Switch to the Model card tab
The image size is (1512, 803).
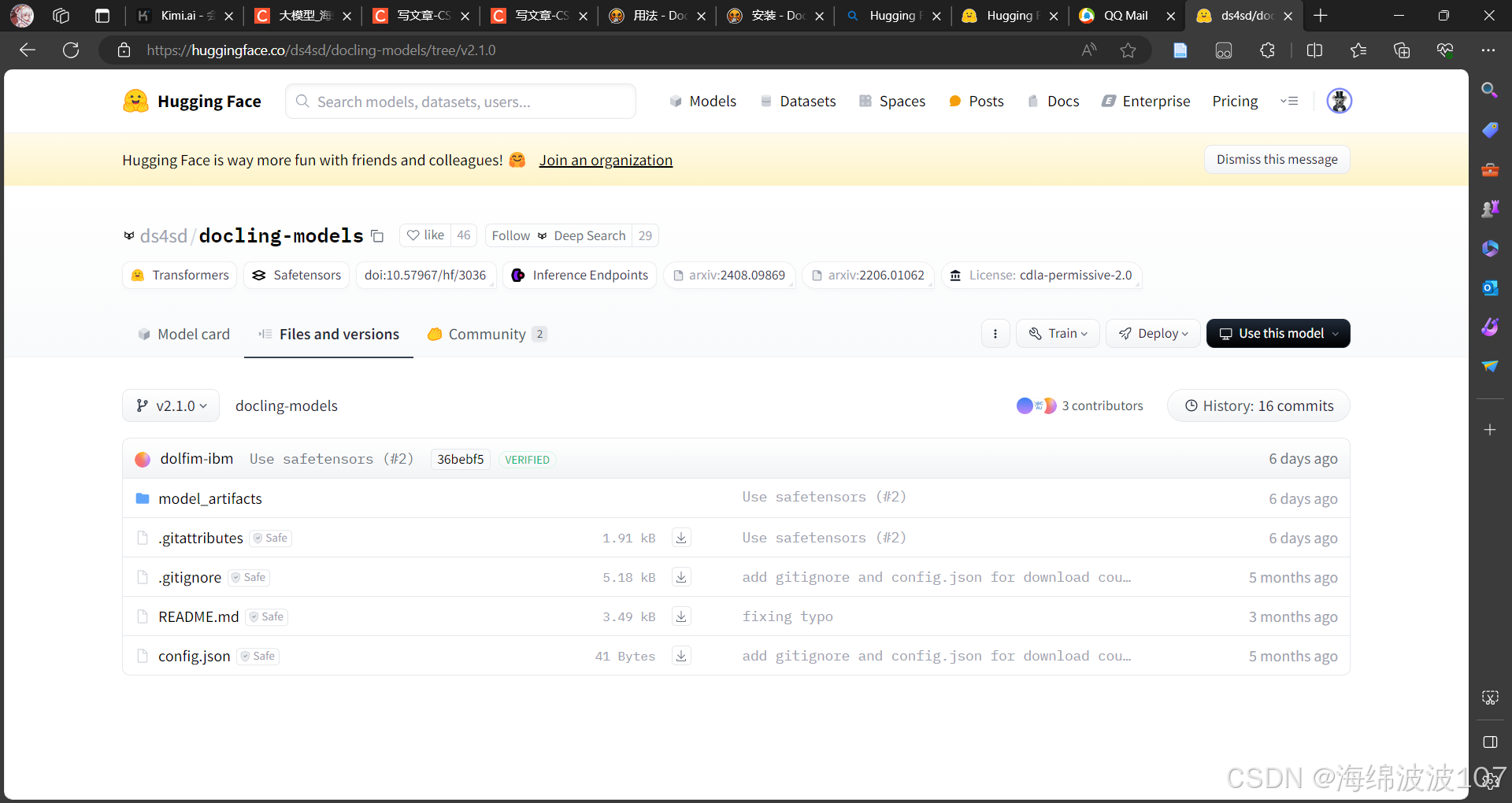[183, 334]
